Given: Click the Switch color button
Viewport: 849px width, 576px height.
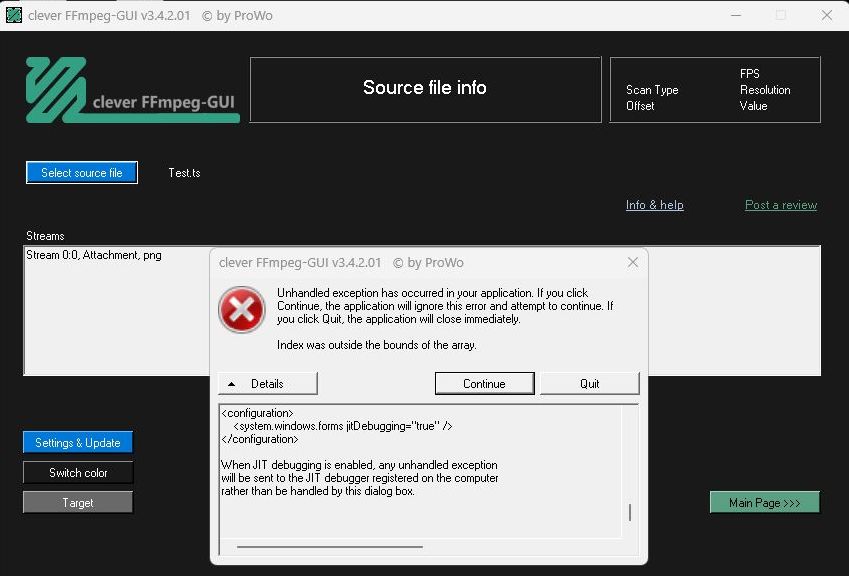Looking at the screenshot, I should pyautogui.click(x=78, y=473).
